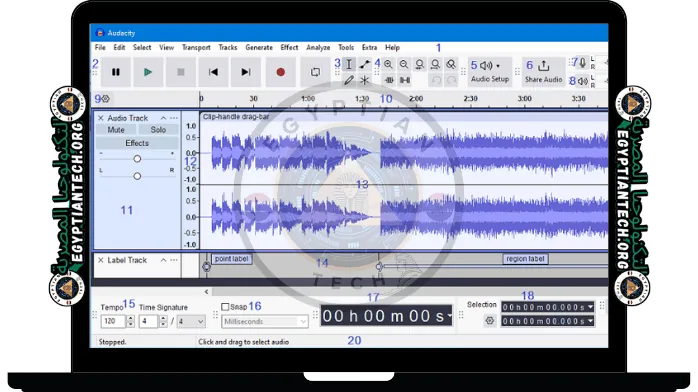Solo the Audio Track
The image size is (698, 392).
coord(158,130)
